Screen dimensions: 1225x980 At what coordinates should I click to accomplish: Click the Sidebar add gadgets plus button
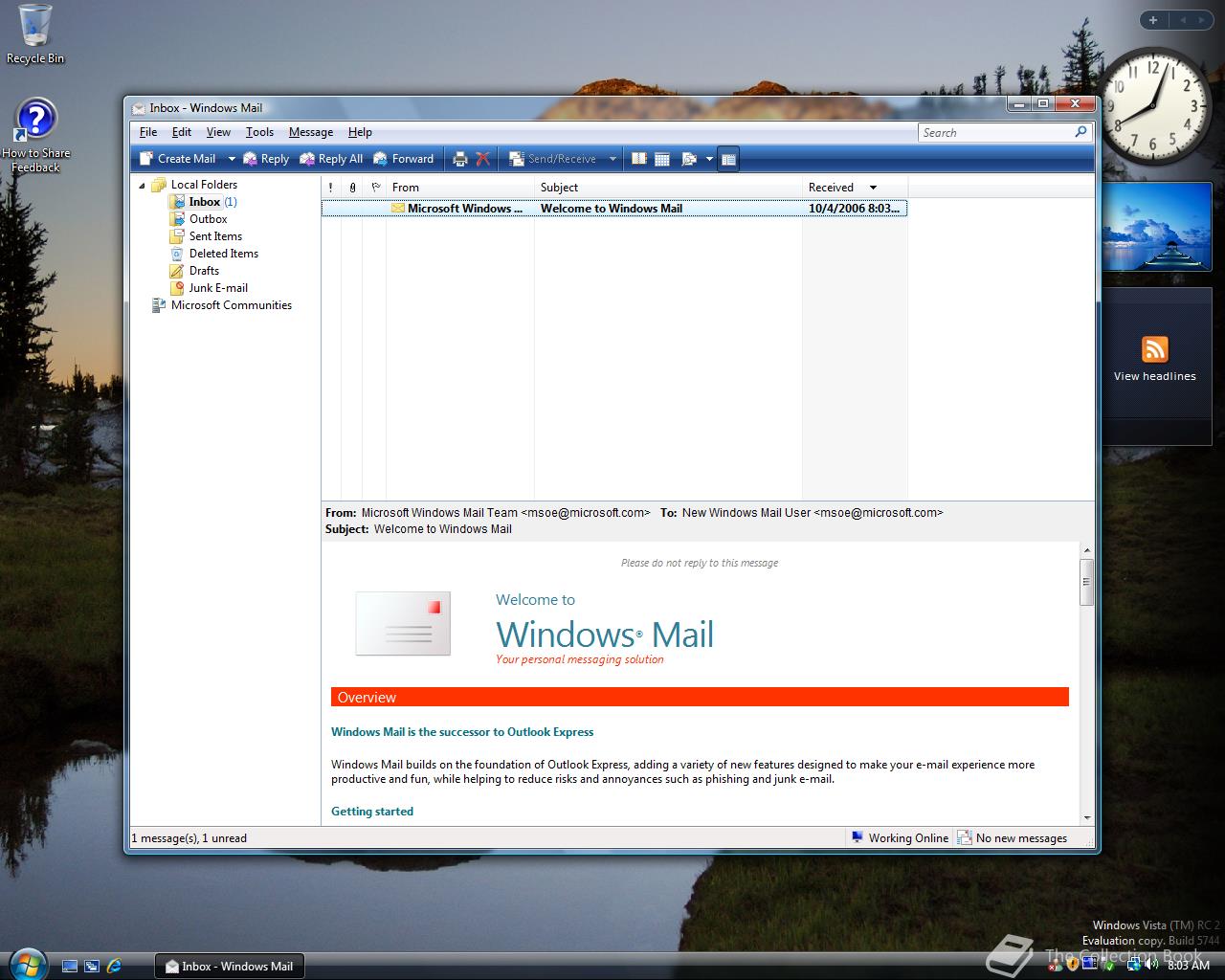pyautogui.click(x=1153, y=20)
